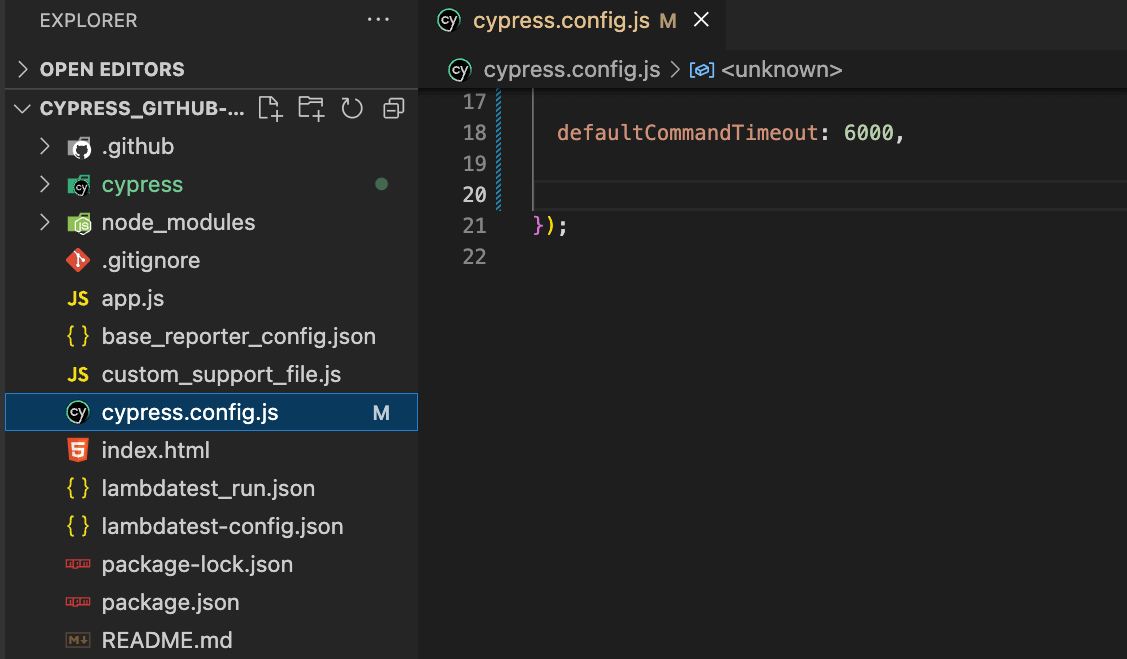Click the braces icon beside lambdatest_run.json
Screen dimensions: 1127x659
point(78,488)
